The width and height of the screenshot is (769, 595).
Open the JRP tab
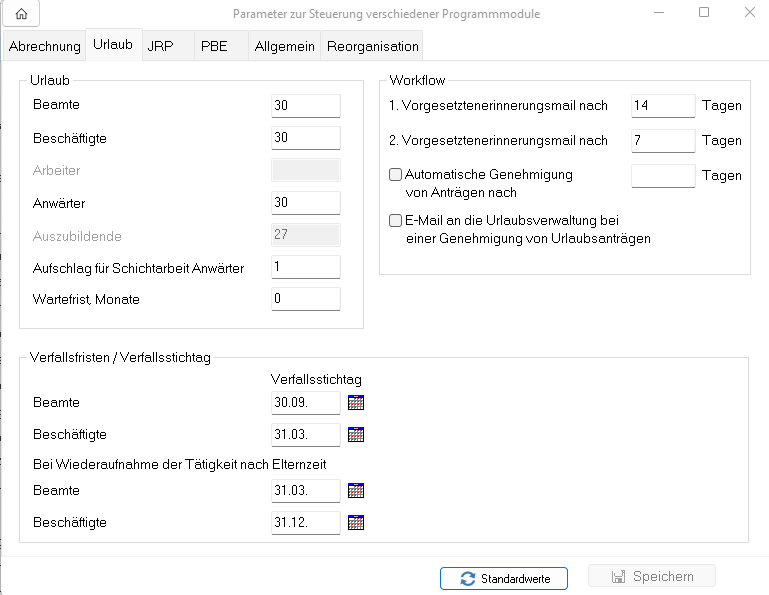pos(168,46)
